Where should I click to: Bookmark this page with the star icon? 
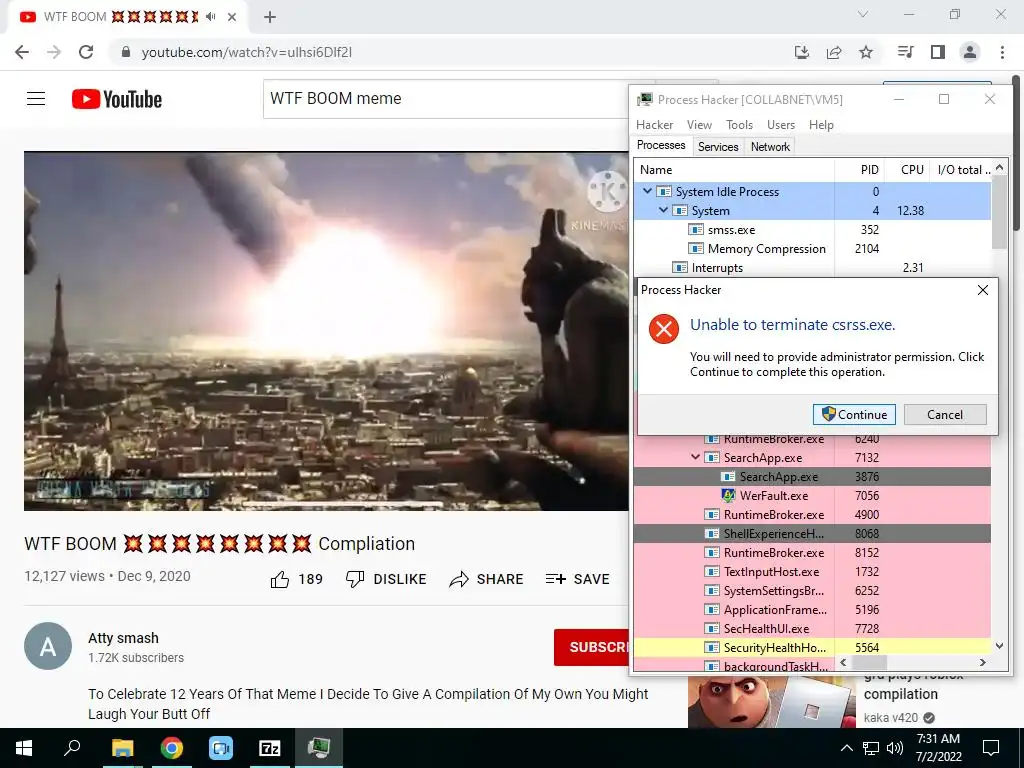point(866,52)
